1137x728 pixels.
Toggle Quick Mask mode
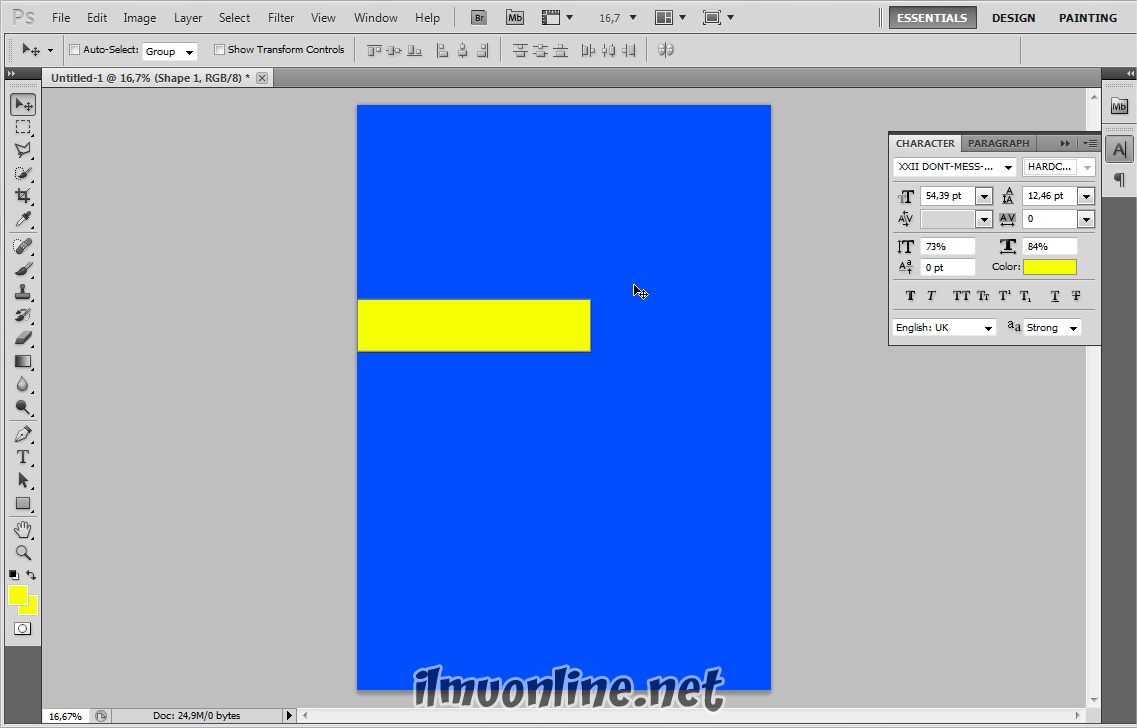(x=22, y=629)
